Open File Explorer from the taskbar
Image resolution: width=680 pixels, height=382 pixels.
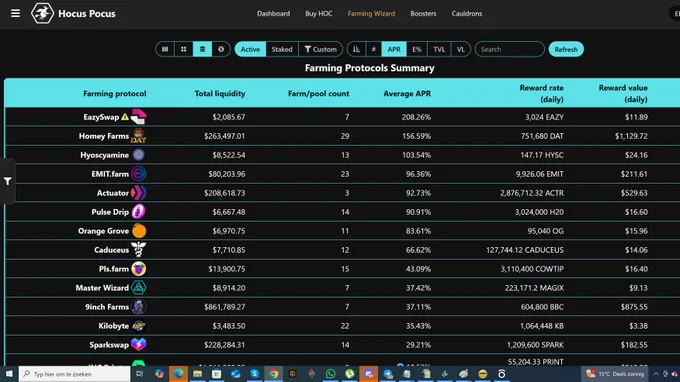tap(197, 374)
